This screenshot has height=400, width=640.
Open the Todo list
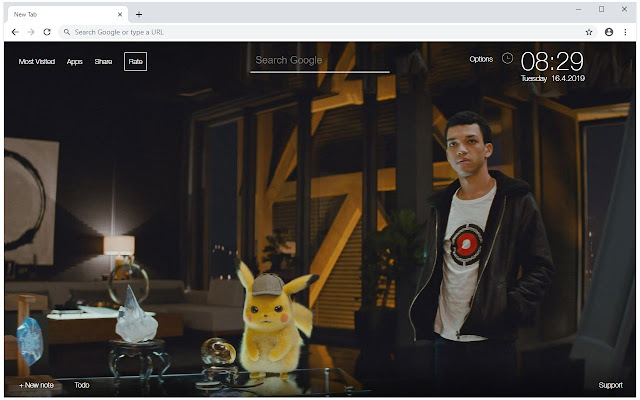tap(82, 385)
